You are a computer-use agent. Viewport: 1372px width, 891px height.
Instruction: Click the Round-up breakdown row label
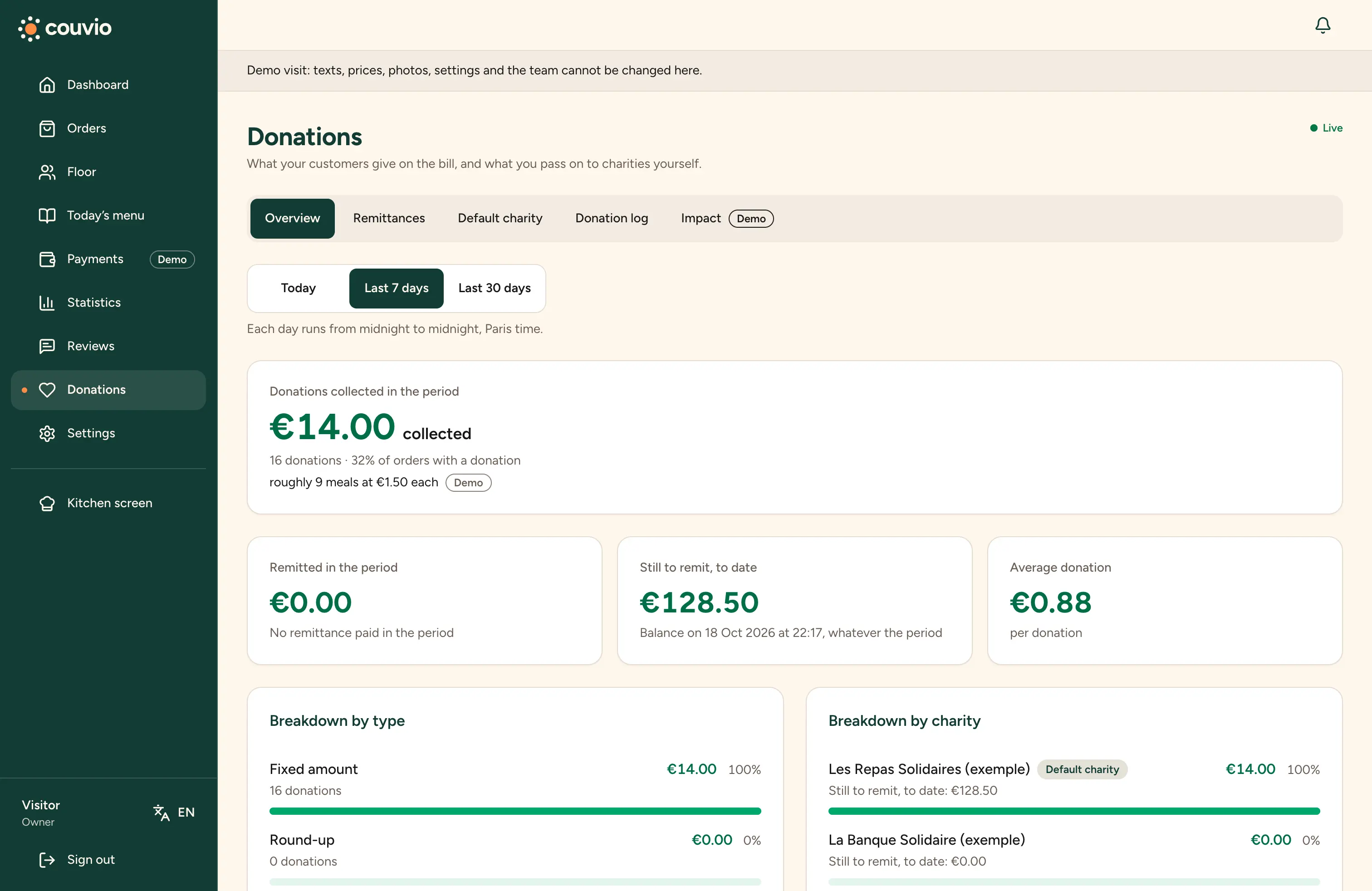click(x=302, y=840)
